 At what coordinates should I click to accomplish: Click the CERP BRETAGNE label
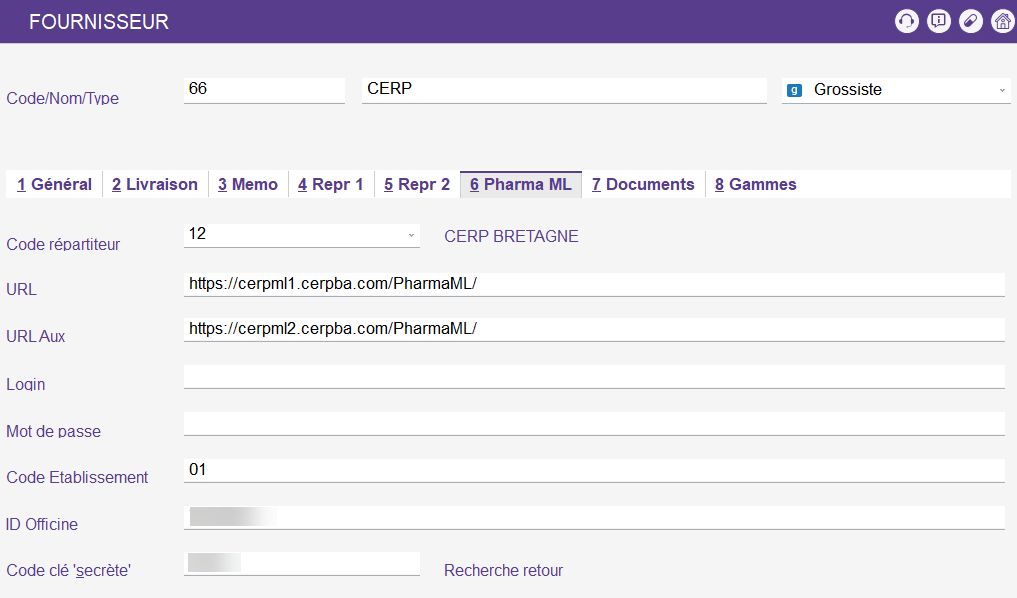(511, 236)
